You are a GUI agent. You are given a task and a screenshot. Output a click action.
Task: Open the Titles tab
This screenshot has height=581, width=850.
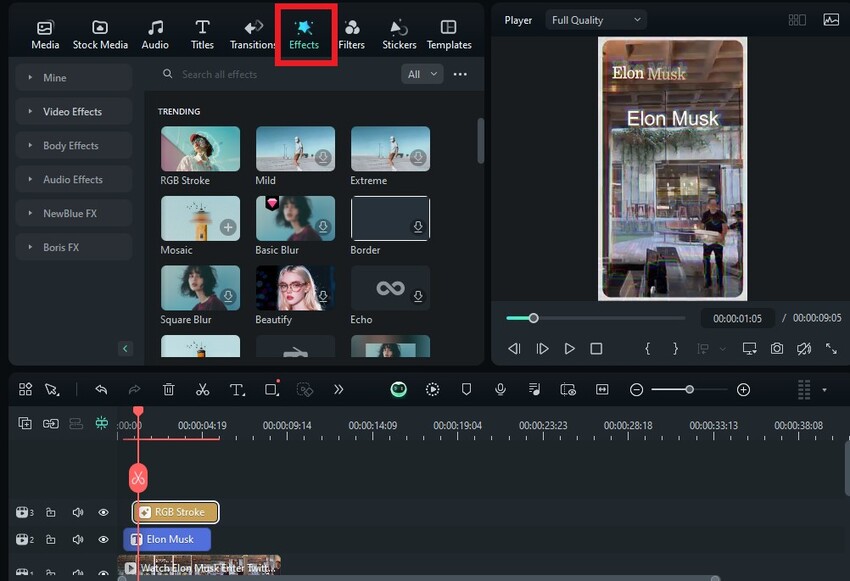pos(202,35)
